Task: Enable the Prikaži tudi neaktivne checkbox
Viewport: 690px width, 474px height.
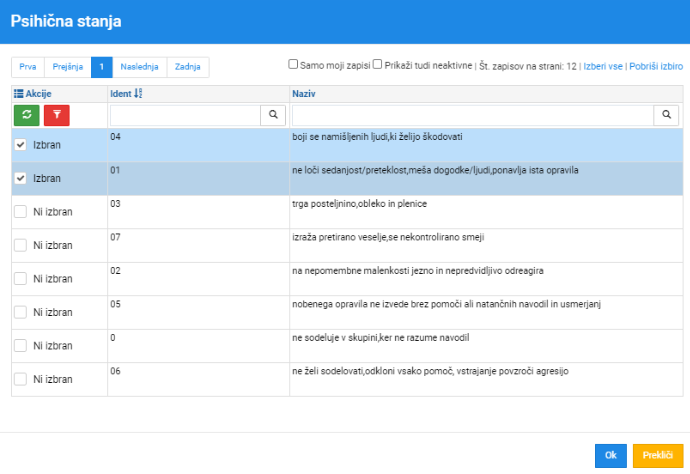Action: point(378,64)
